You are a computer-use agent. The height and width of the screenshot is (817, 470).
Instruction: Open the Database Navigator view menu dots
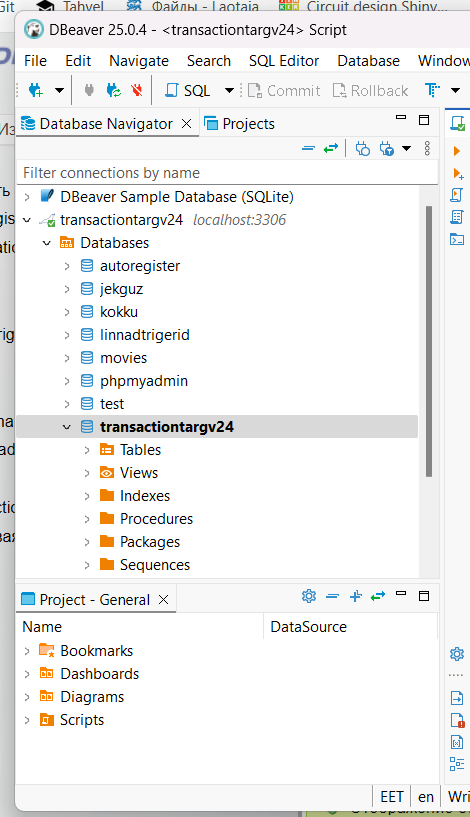[x=427, y=148]
